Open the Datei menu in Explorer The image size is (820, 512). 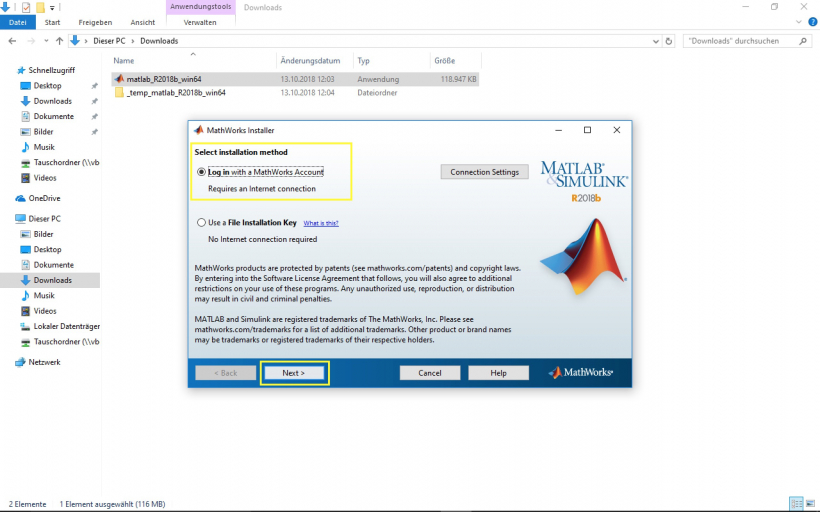point(18,22)
